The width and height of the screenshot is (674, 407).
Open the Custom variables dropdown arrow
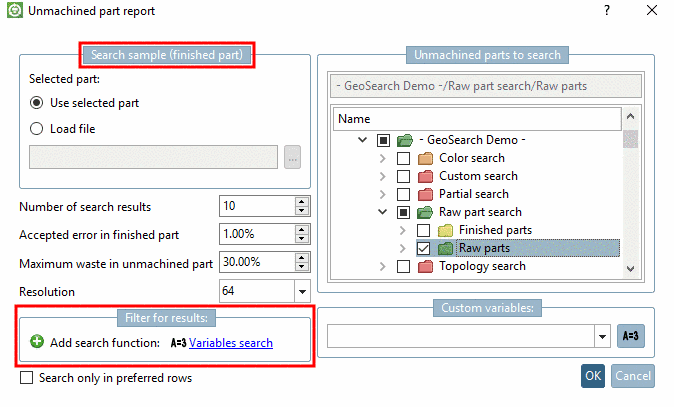[602, 336]
